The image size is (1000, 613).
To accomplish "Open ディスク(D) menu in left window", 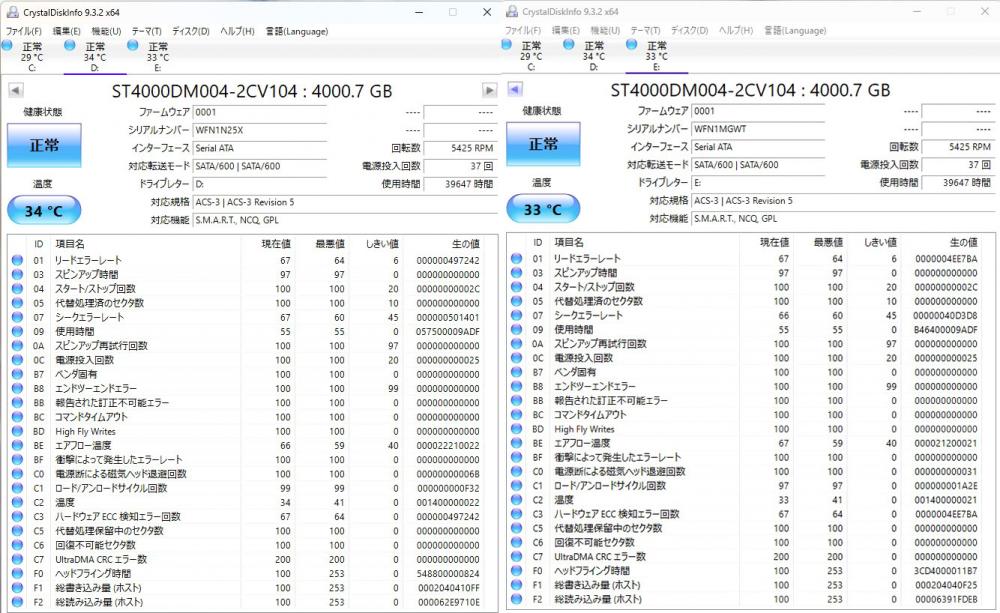I will [191, 31].
